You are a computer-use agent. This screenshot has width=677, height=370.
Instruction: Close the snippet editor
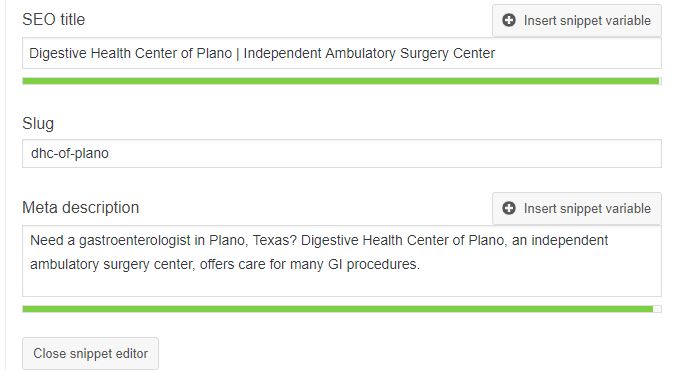point(91,354)
